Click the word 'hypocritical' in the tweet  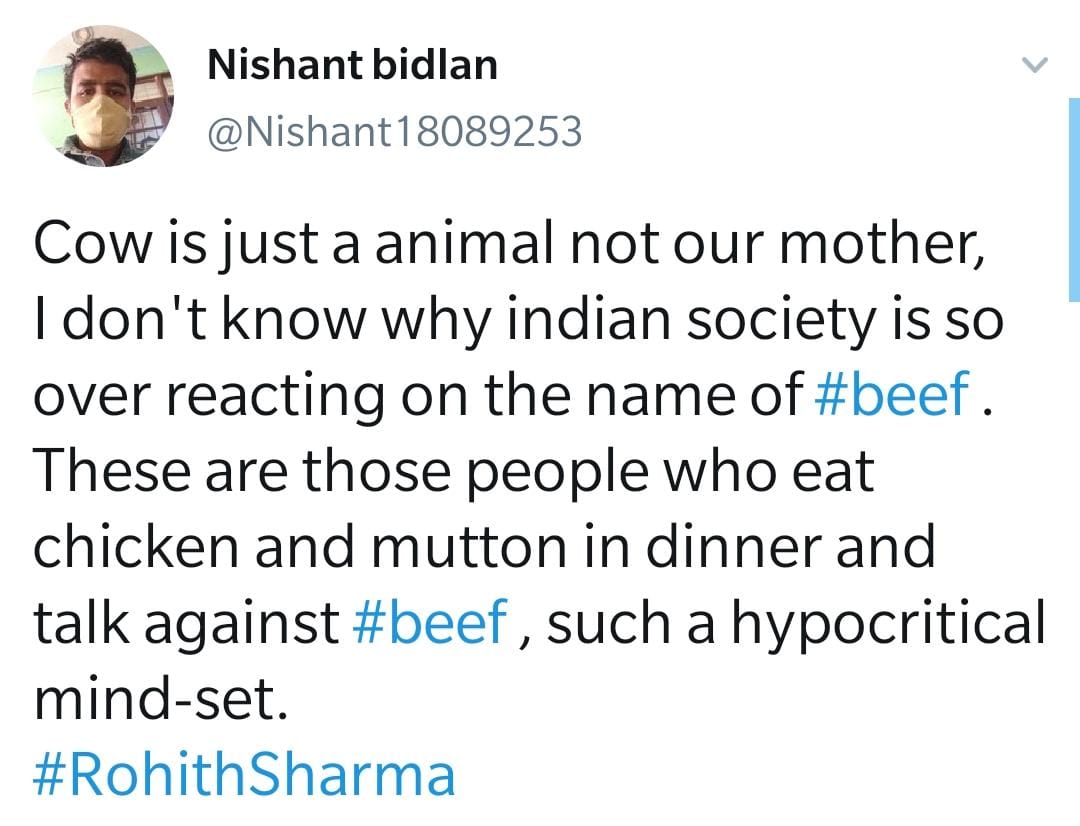889,622
